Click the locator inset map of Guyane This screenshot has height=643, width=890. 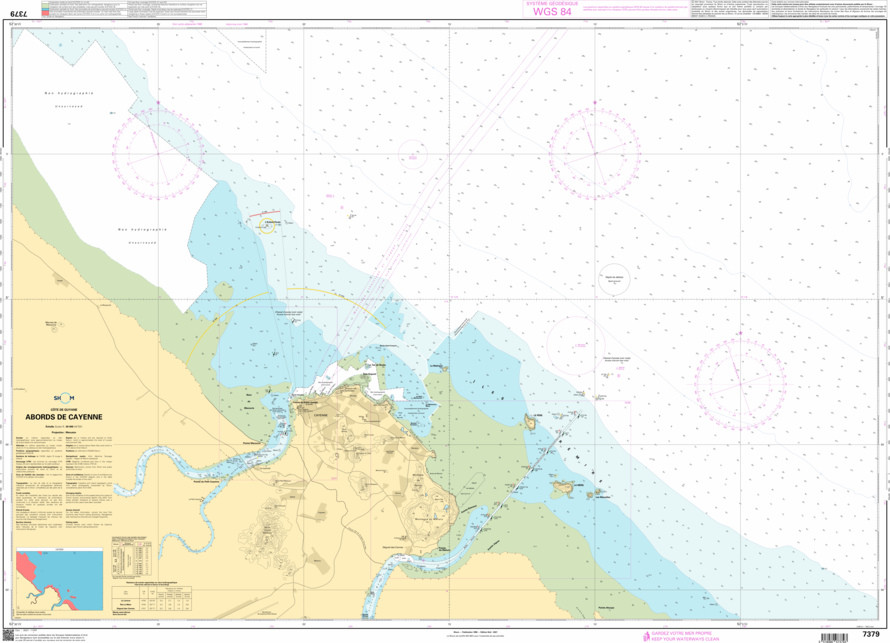[60, 579]
